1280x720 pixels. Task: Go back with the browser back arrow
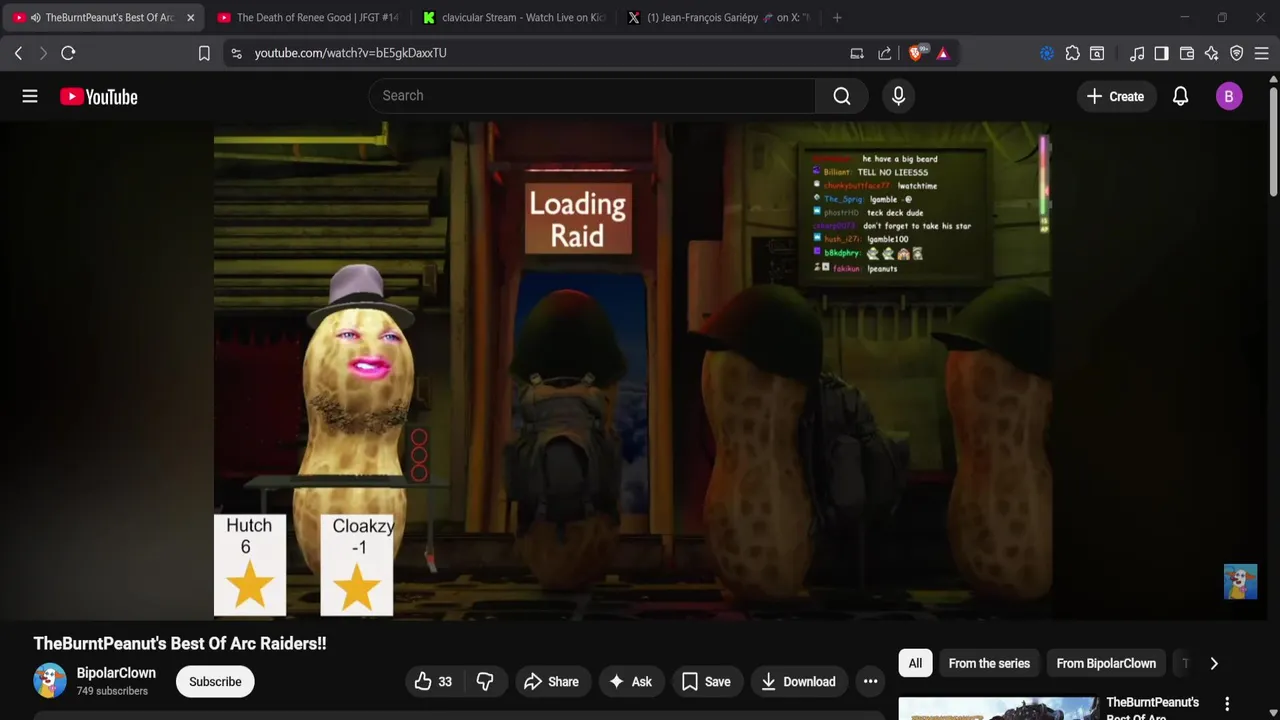pyautogui.click(x=18, y=53)
